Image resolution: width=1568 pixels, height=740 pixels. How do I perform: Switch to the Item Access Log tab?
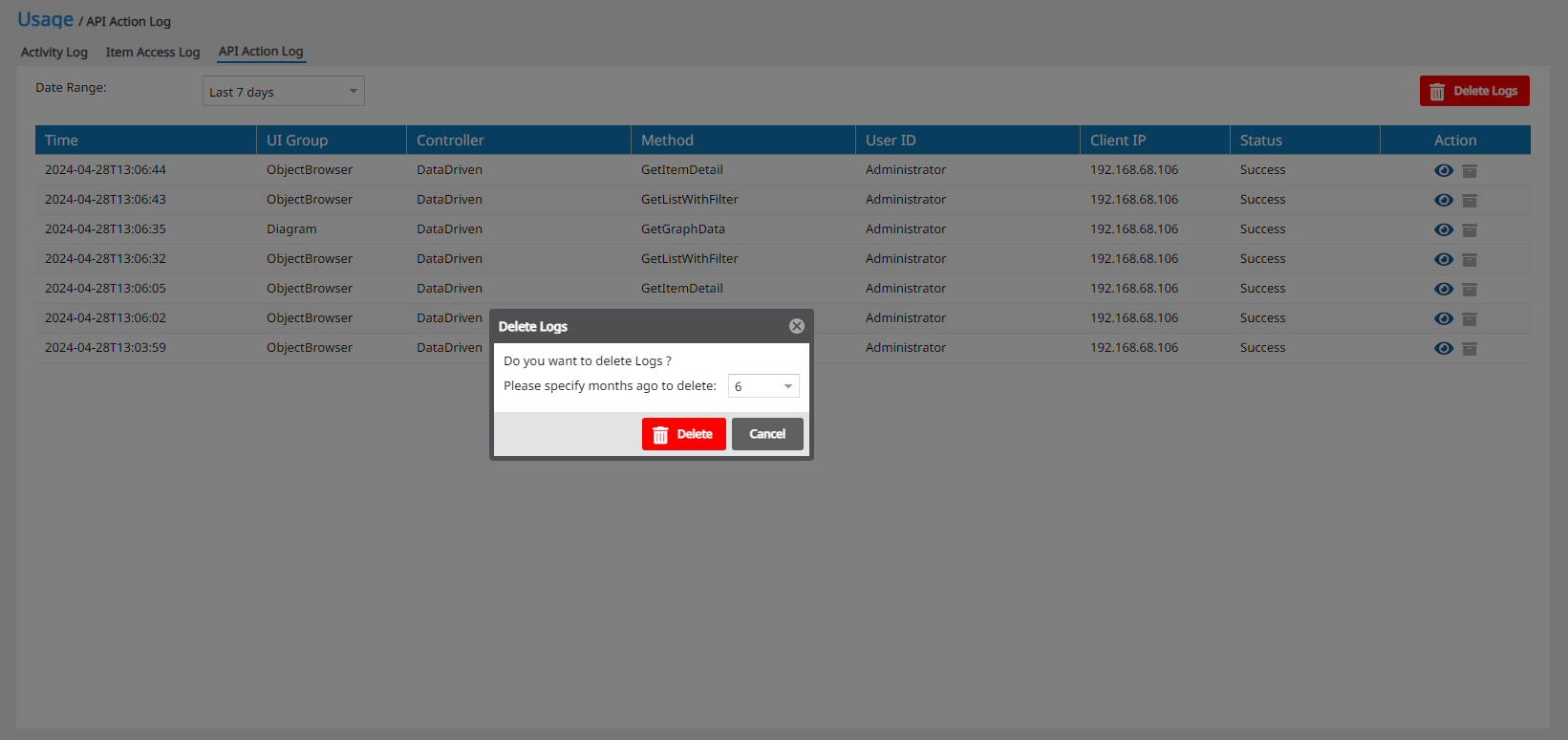click(x=153, y=53)
